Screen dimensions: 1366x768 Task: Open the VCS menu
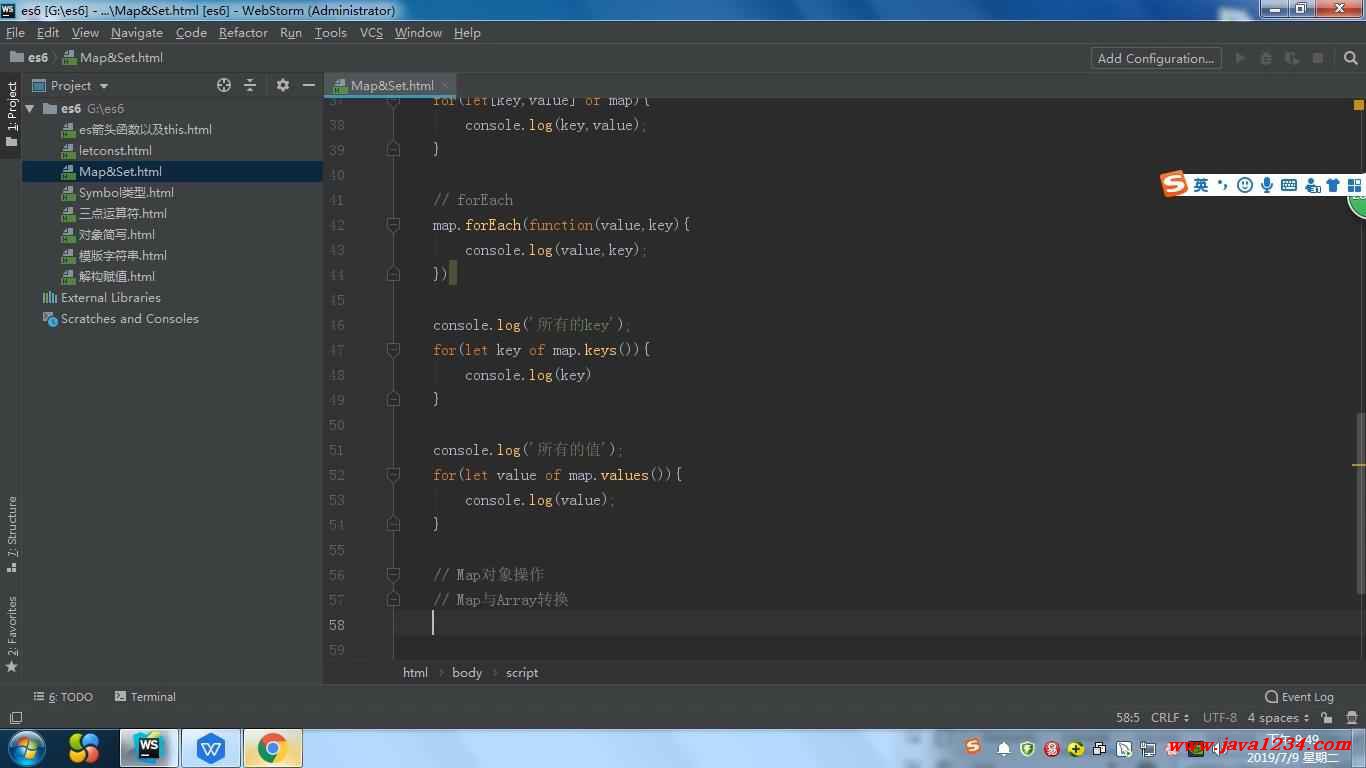(371, 32)
